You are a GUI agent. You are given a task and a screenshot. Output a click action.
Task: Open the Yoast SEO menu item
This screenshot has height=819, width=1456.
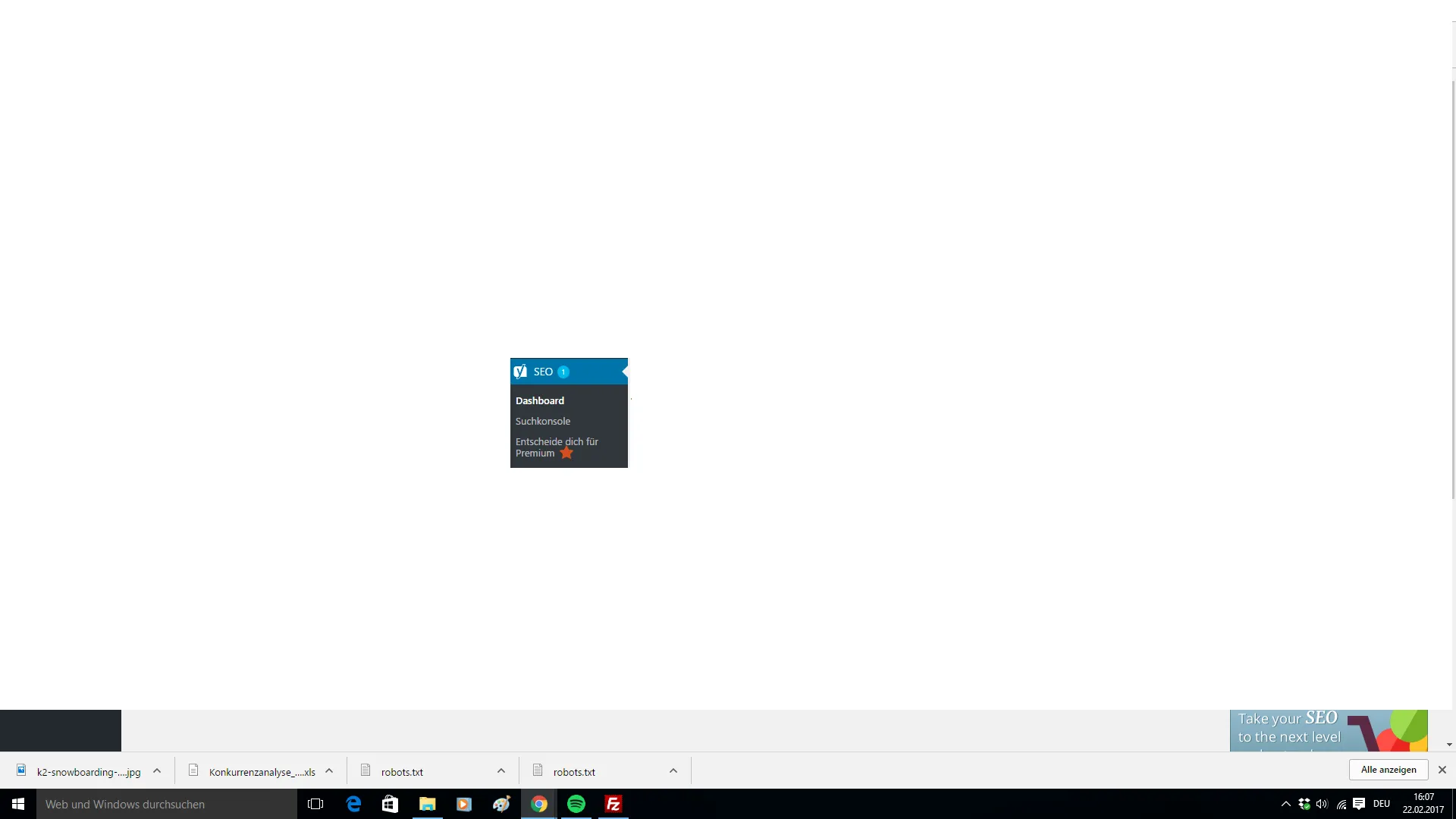[568, 372]
